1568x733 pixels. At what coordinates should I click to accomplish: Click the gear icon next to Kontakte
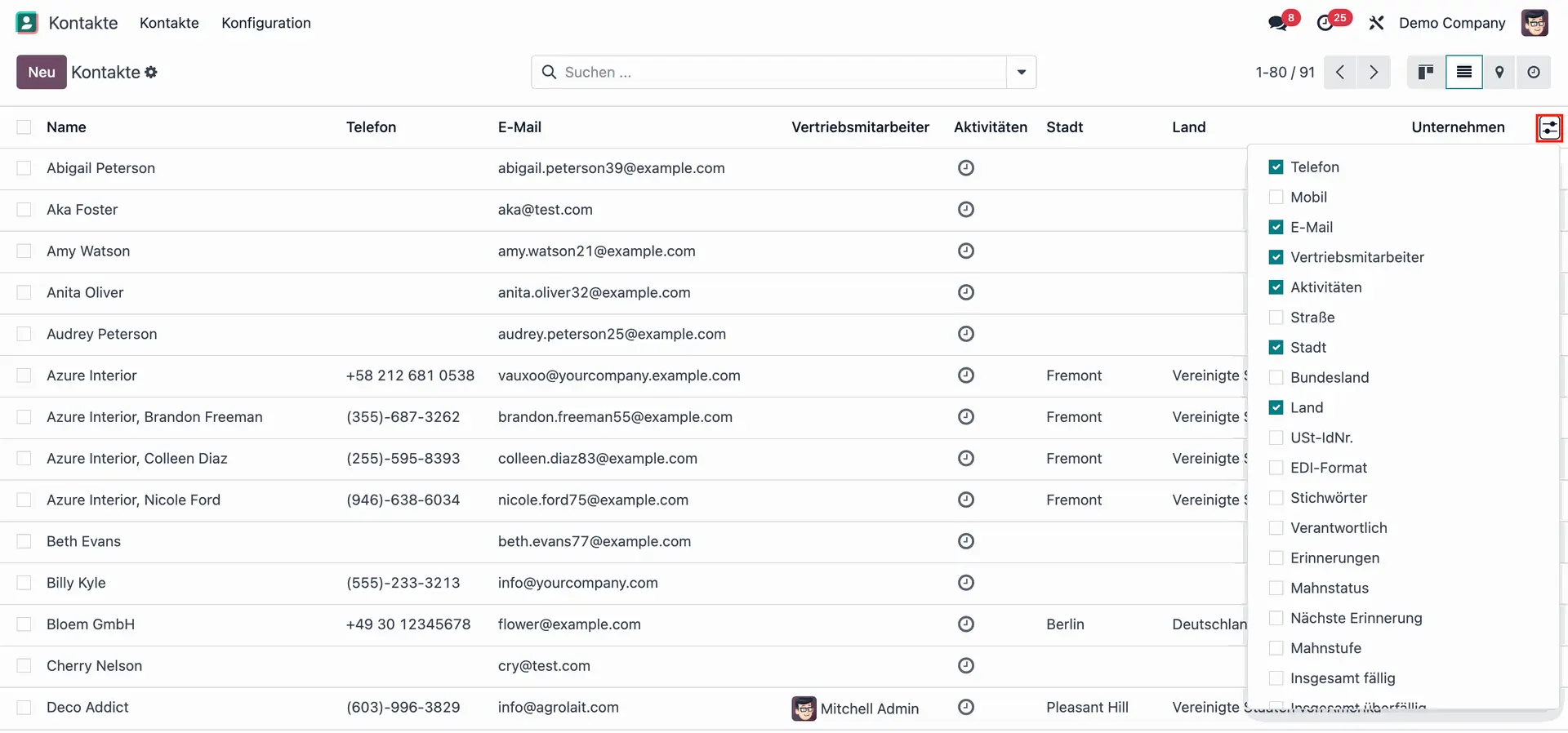[x=151, y=73]
